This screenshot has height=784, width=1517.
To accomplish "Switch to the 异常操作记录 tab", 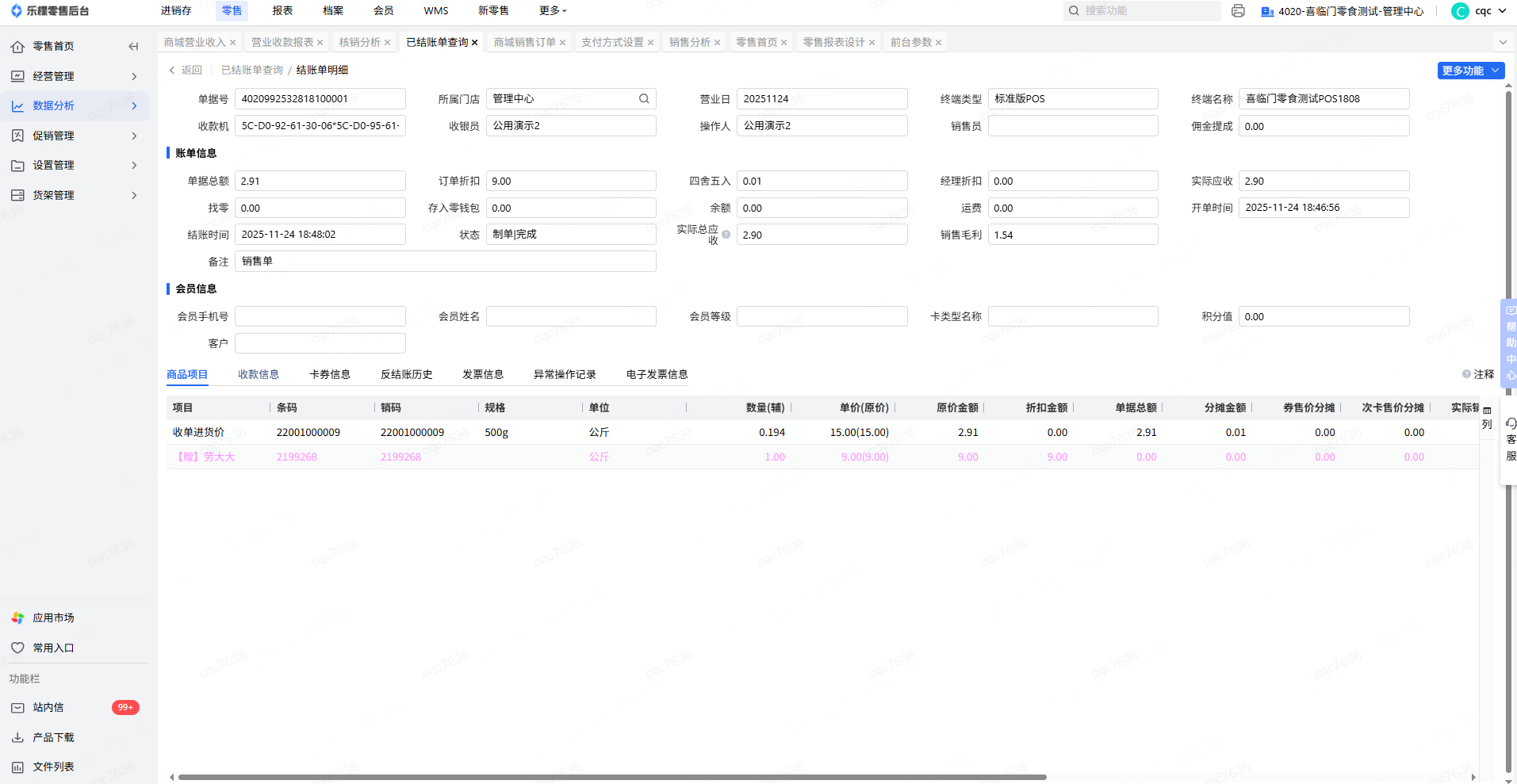I will pyautogui.click(x=565, y=374).
